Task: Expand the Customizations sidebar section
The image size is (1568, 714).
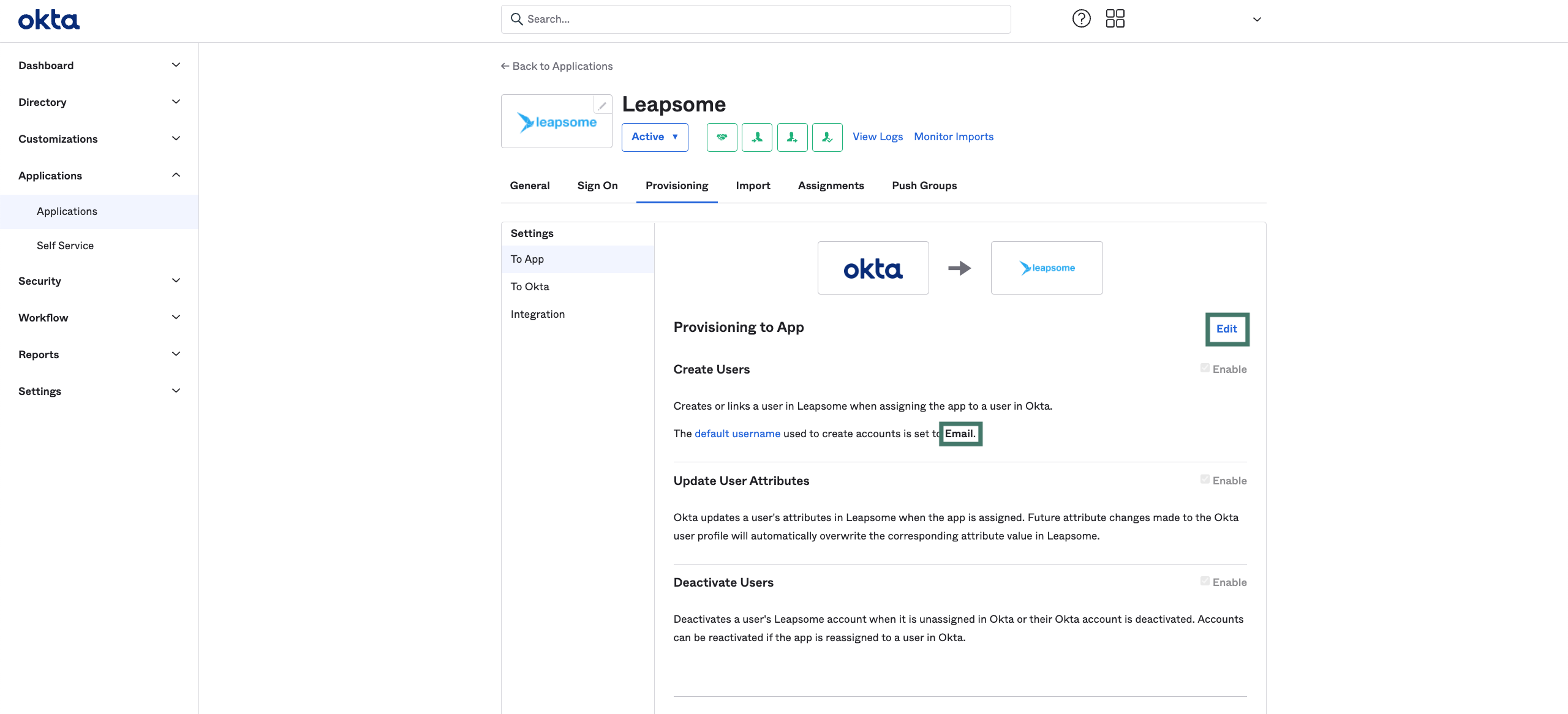Action: (x=176, y=139)
